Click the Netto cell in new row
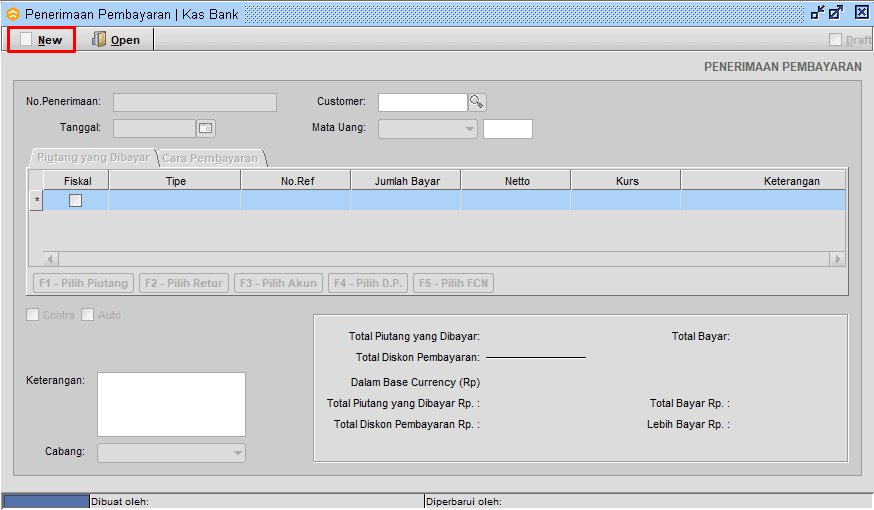This screenshot has height=510, width=874. pos(516,200)
